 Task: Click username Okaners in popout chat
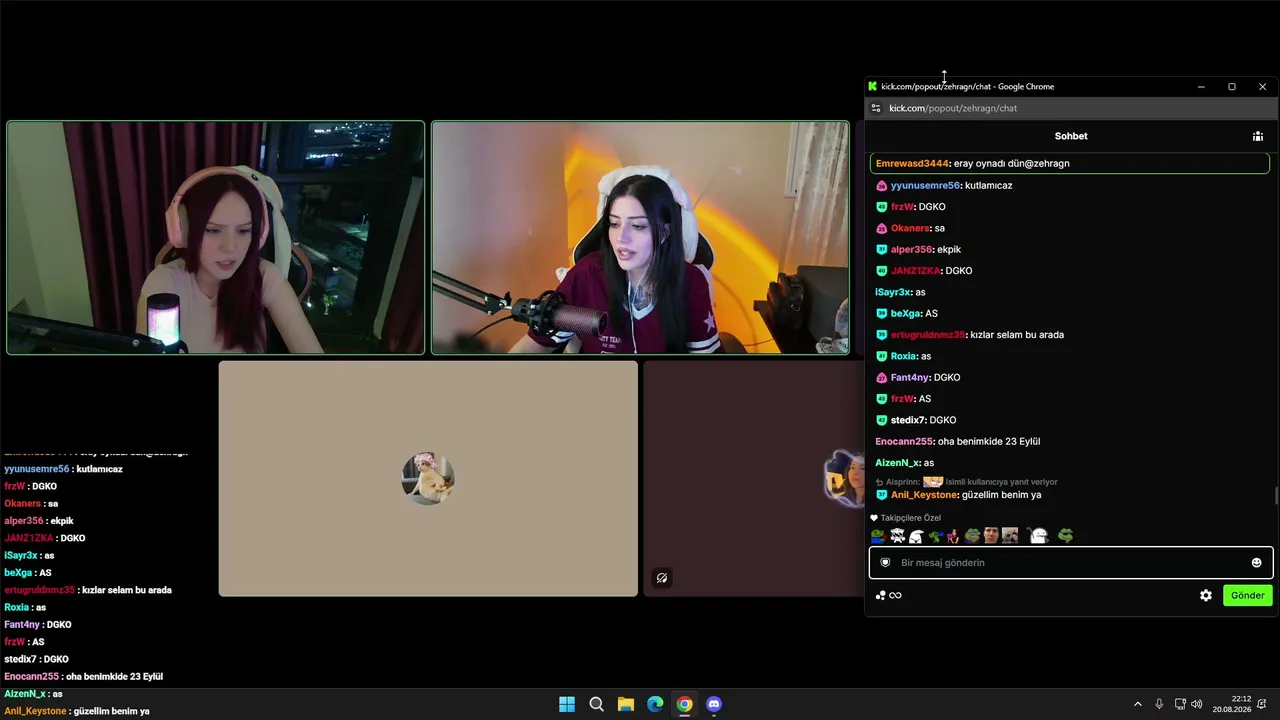coord(911,229)
